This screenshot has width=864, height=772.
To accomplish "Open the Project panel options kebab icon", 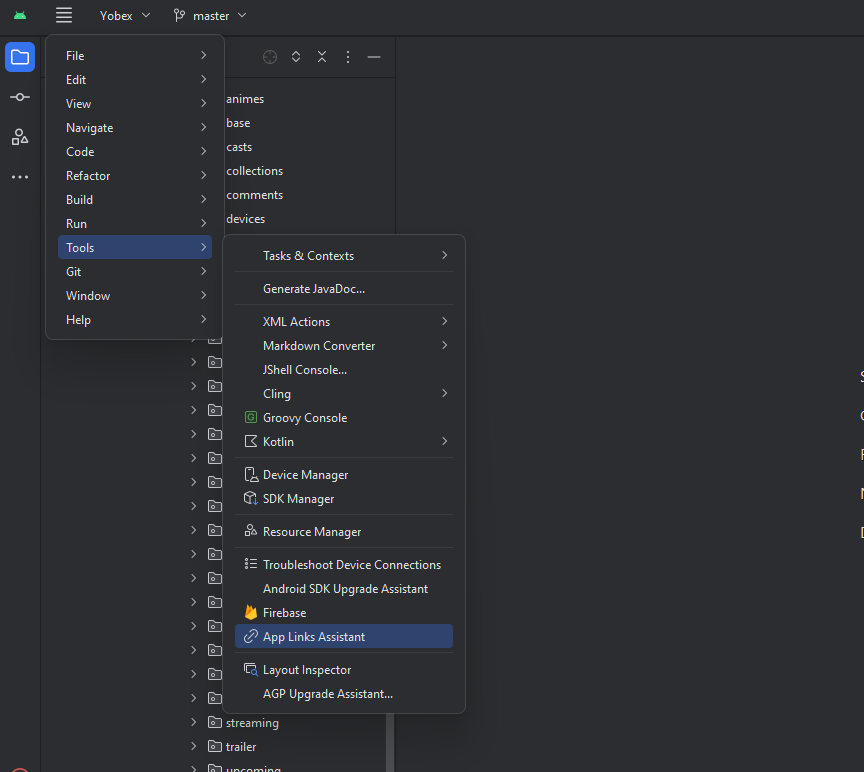I will [347, 57].
